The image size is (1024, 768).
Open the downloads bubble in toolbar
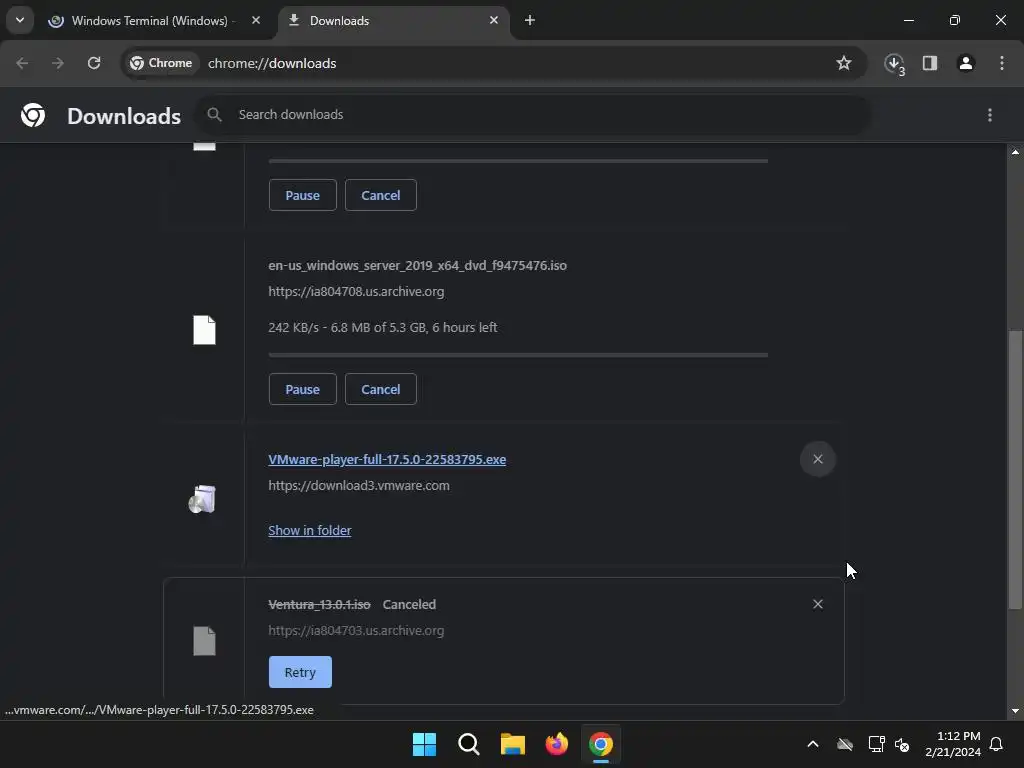pos(894,63)
